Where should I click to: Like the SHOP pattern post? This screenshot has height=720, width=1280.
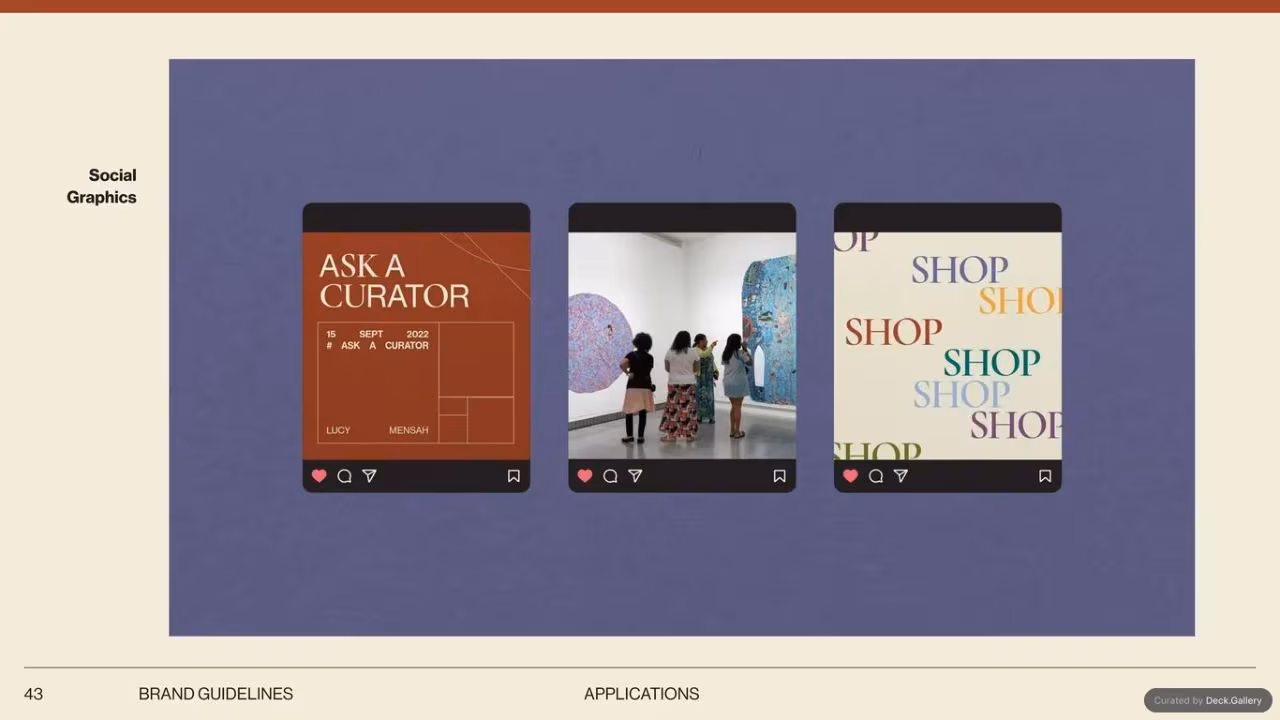(851, 476)
